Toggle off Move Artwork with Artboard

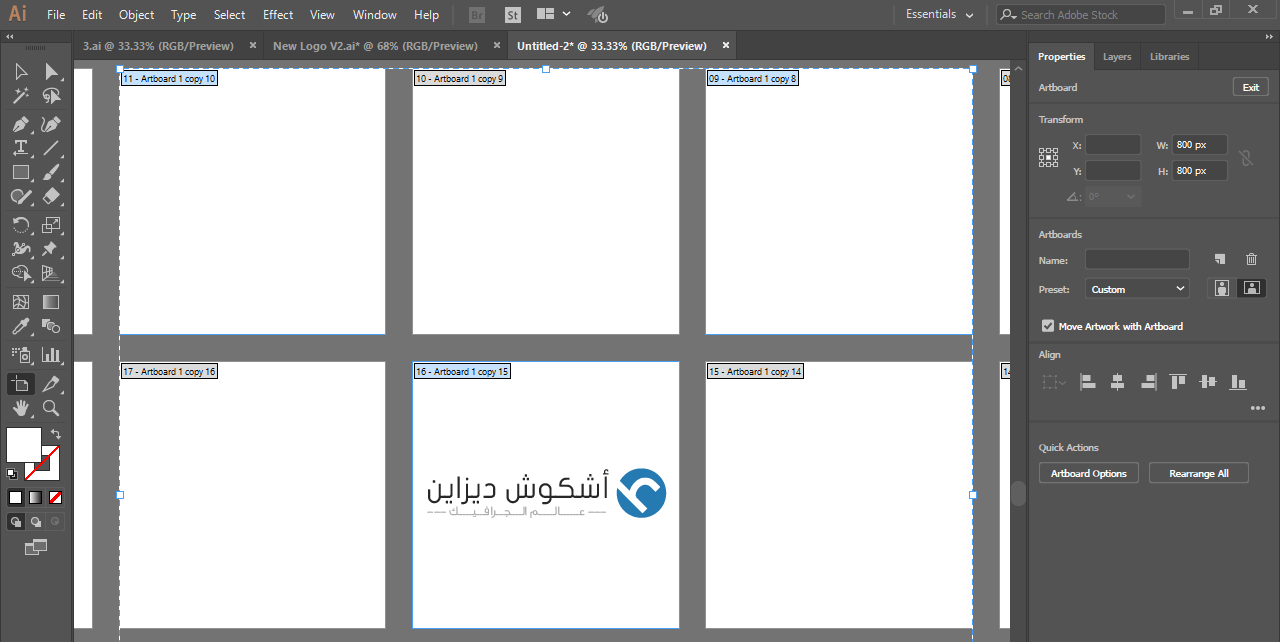pos(1047,326)
